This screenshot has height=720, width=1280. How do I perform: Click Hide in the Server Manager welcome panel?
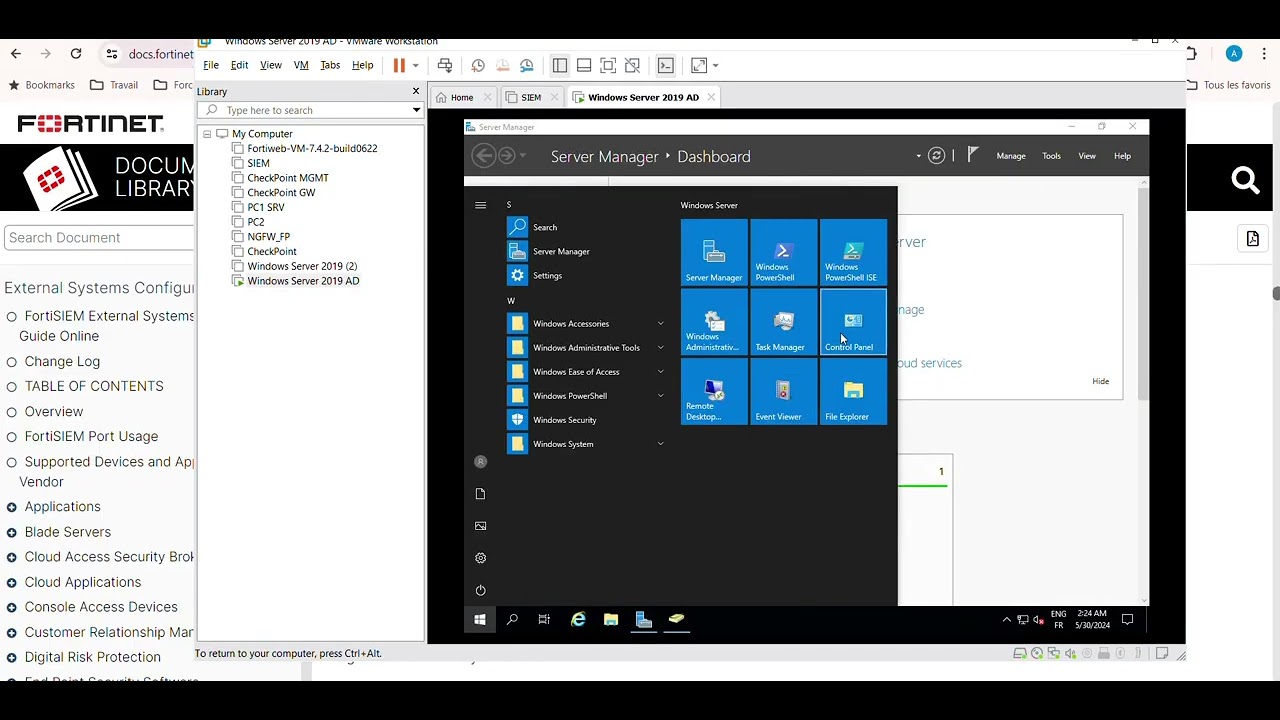1100,381
